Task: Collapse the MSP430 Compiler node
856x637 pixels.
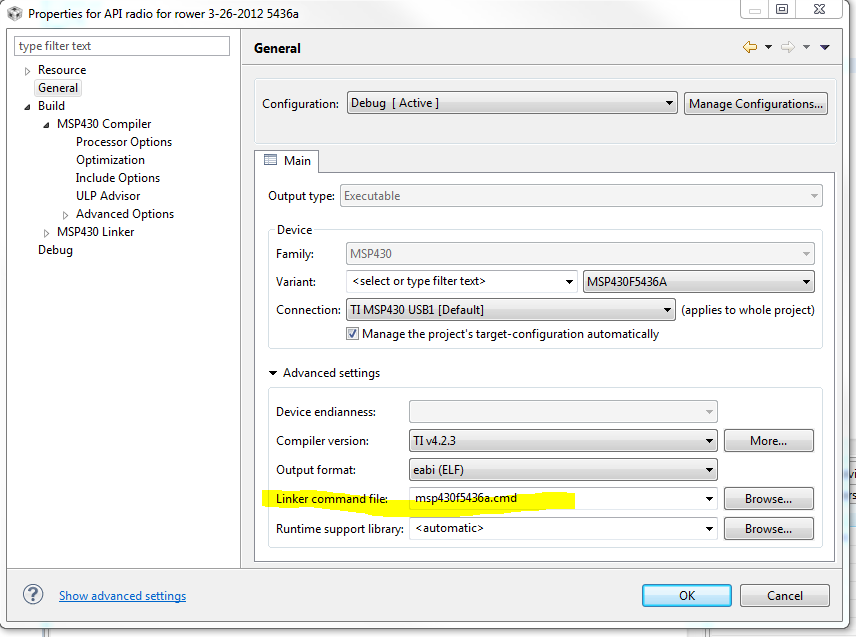Action: pos(46,125)
